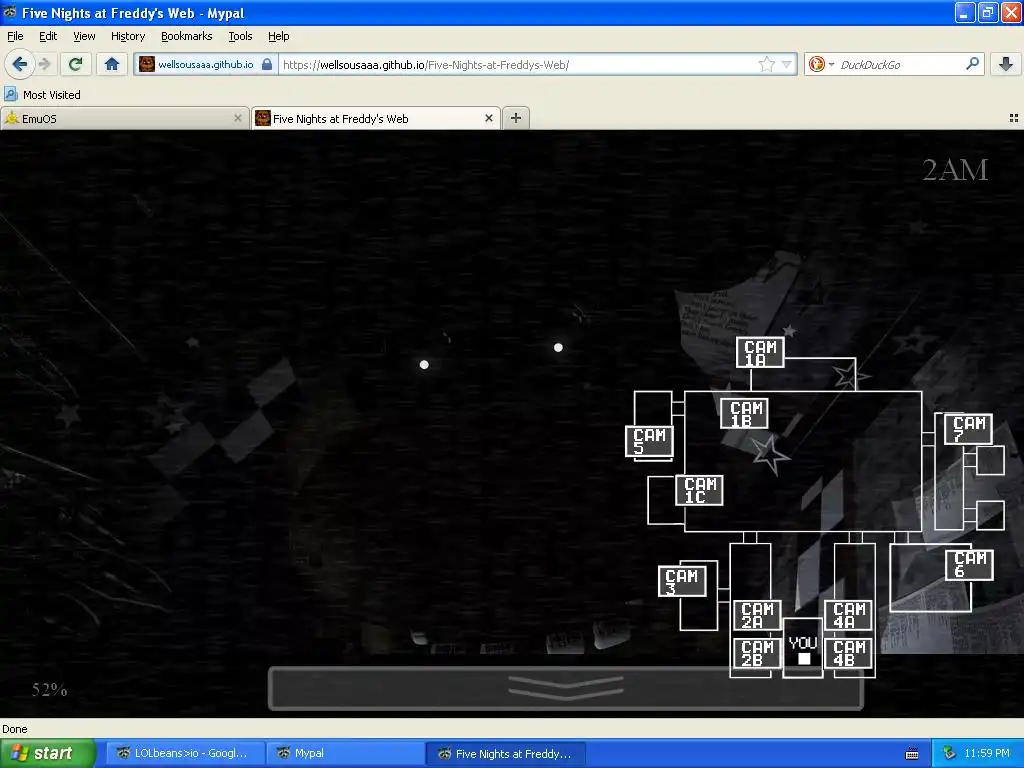Open a new tab with the plus button

click(516, 118)
